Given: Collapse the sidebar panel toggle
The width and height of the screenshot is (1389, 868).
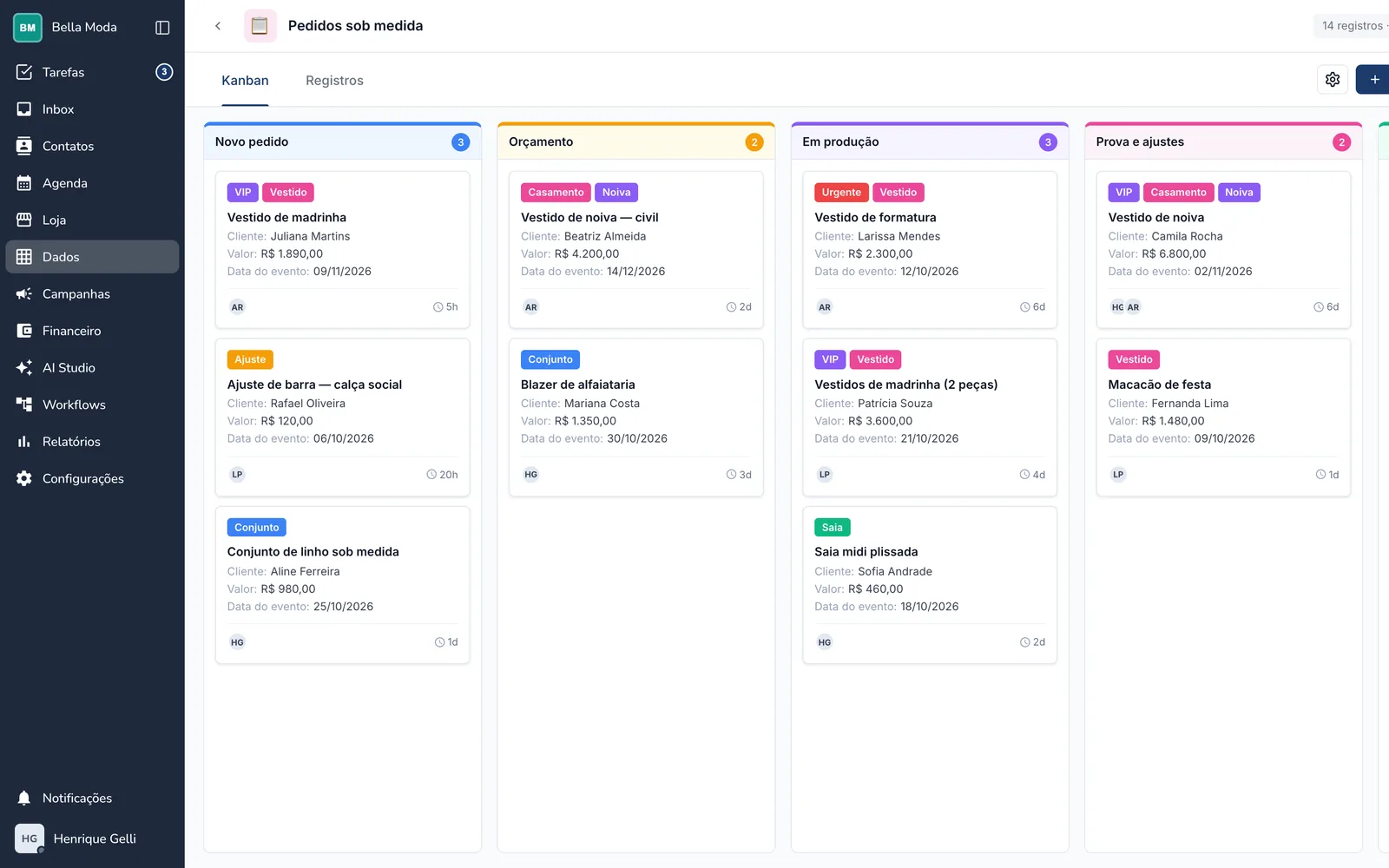Looking at the screenshot, I should (162, 27).
